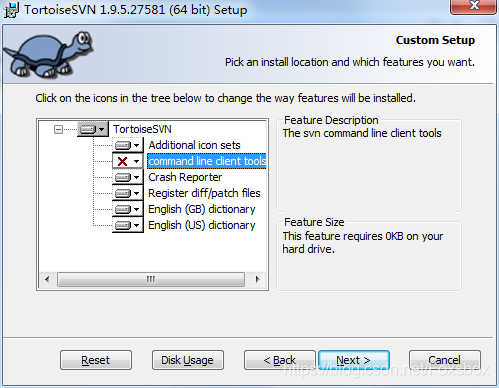Cancel the TortoiseSVN setup
The image size is (499, 388).
click(x=445, y=360)
